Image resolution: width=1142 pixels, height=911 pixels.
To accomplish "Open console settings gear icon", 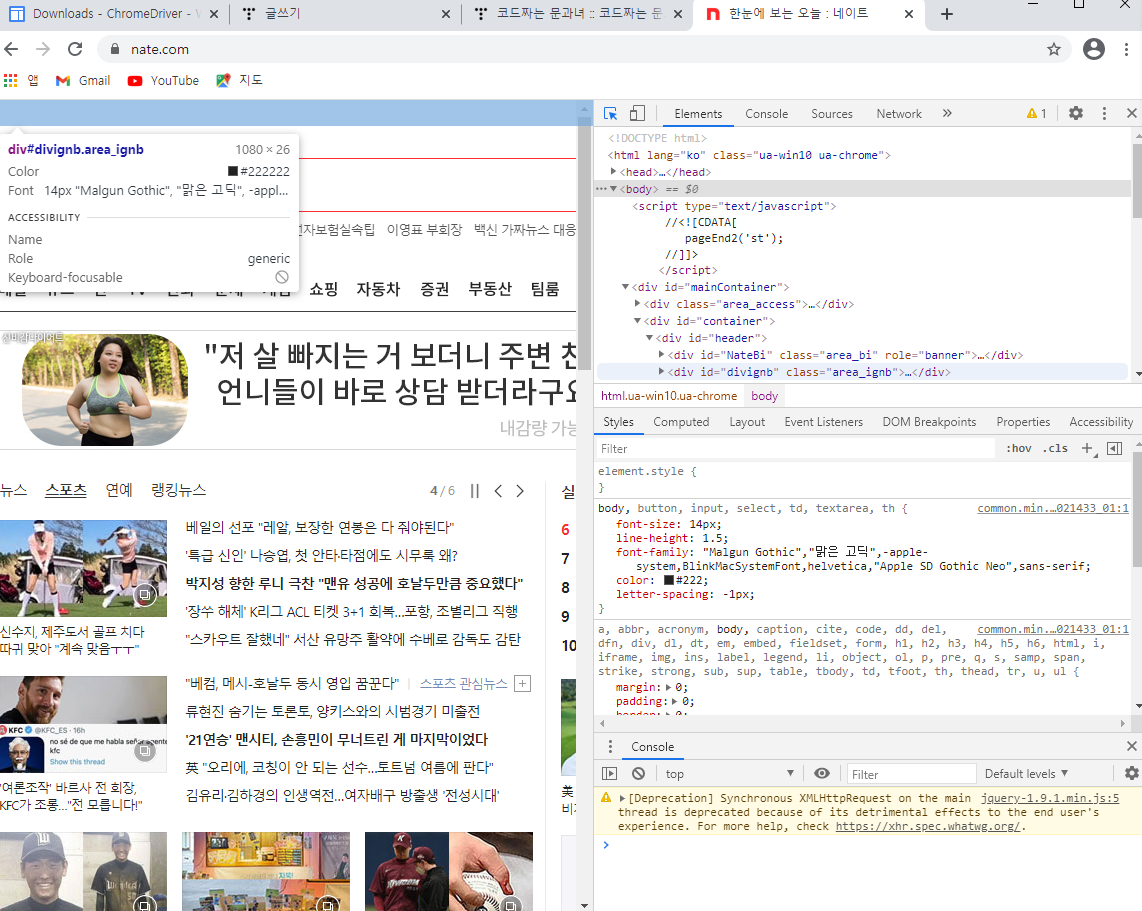I will [1131, 774].
